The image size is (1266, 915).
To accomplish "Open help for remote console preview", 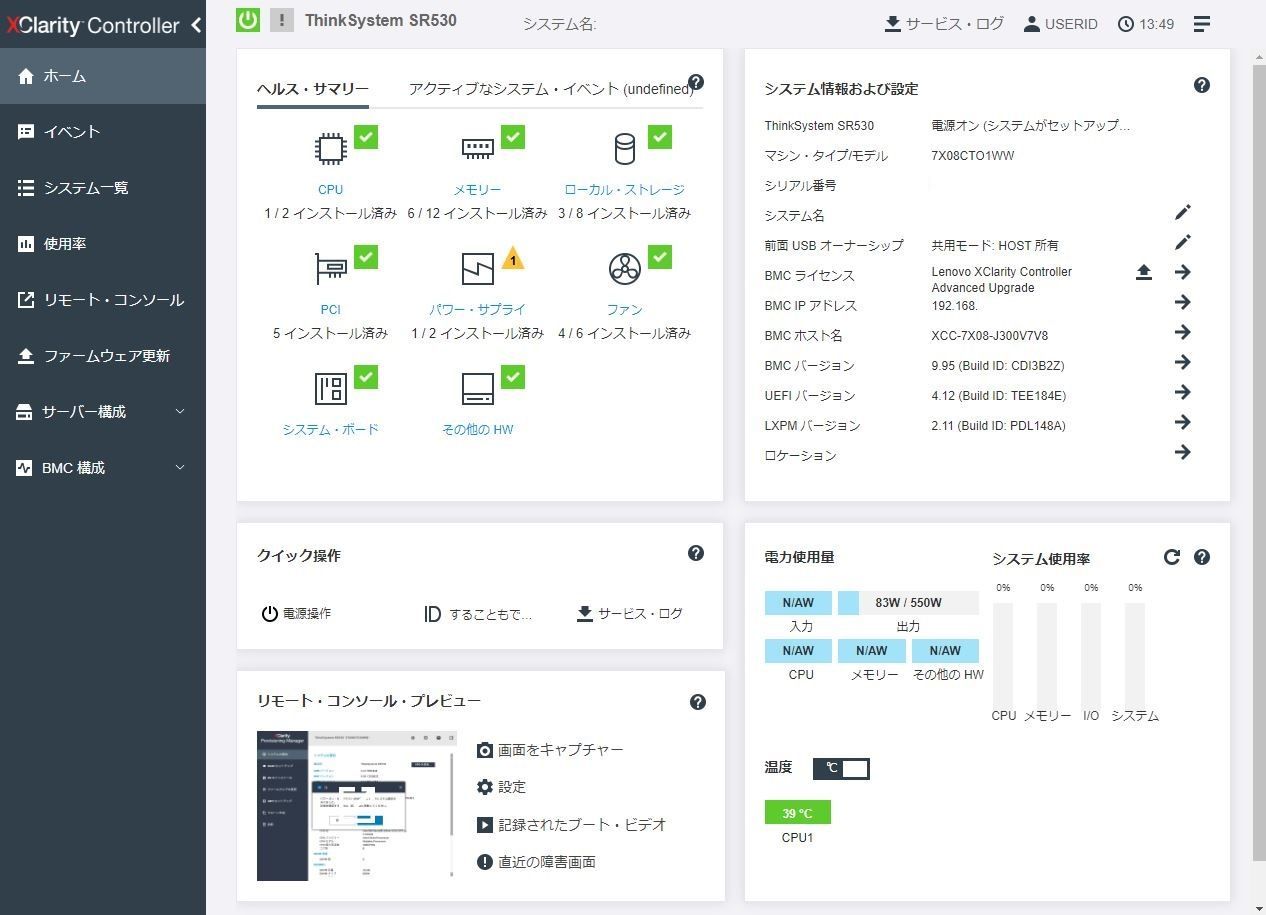I will point(698,702).
